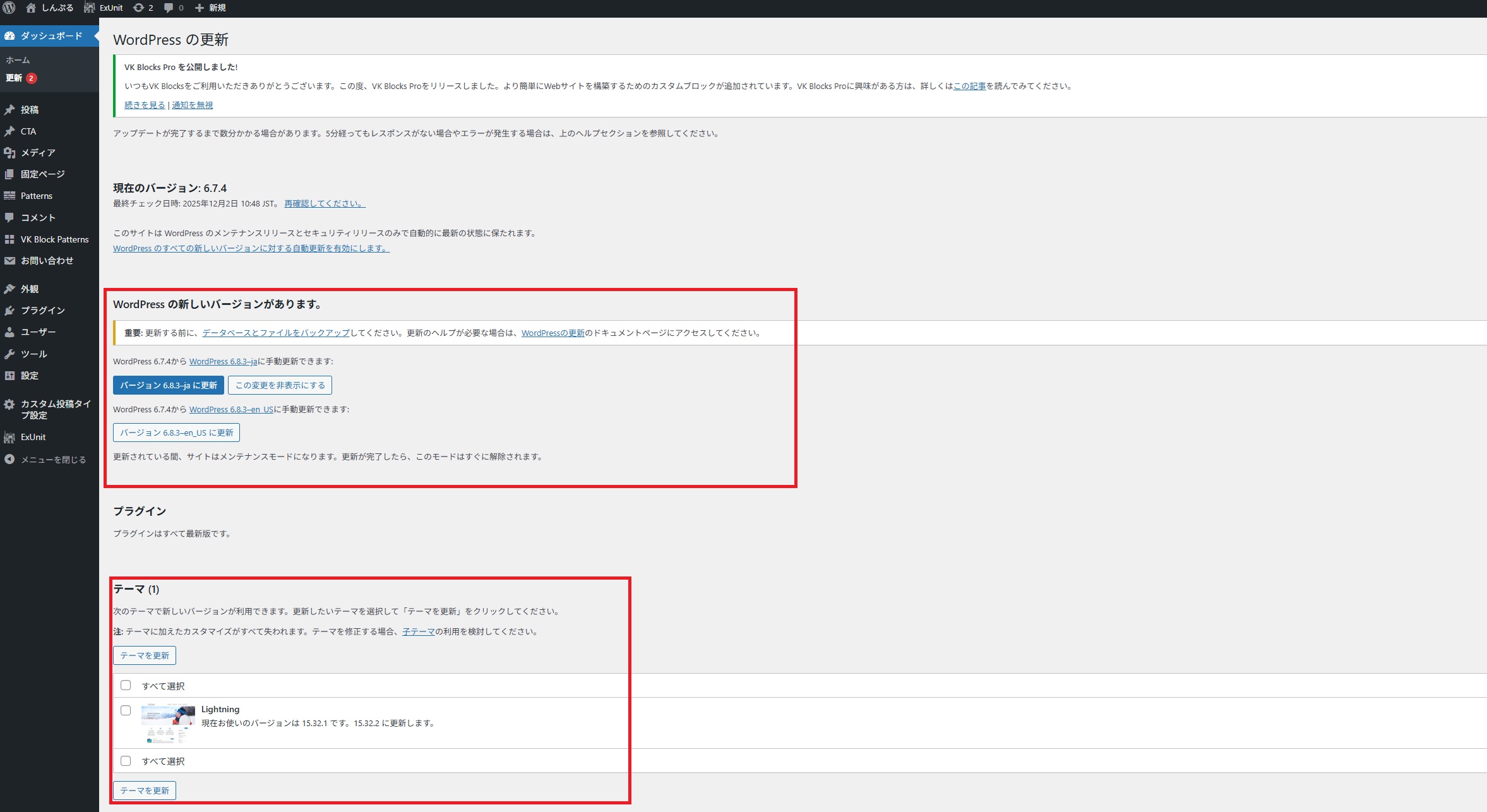Tick the upper すべて選択 checkbox
1487x812 pixels.
126,686
